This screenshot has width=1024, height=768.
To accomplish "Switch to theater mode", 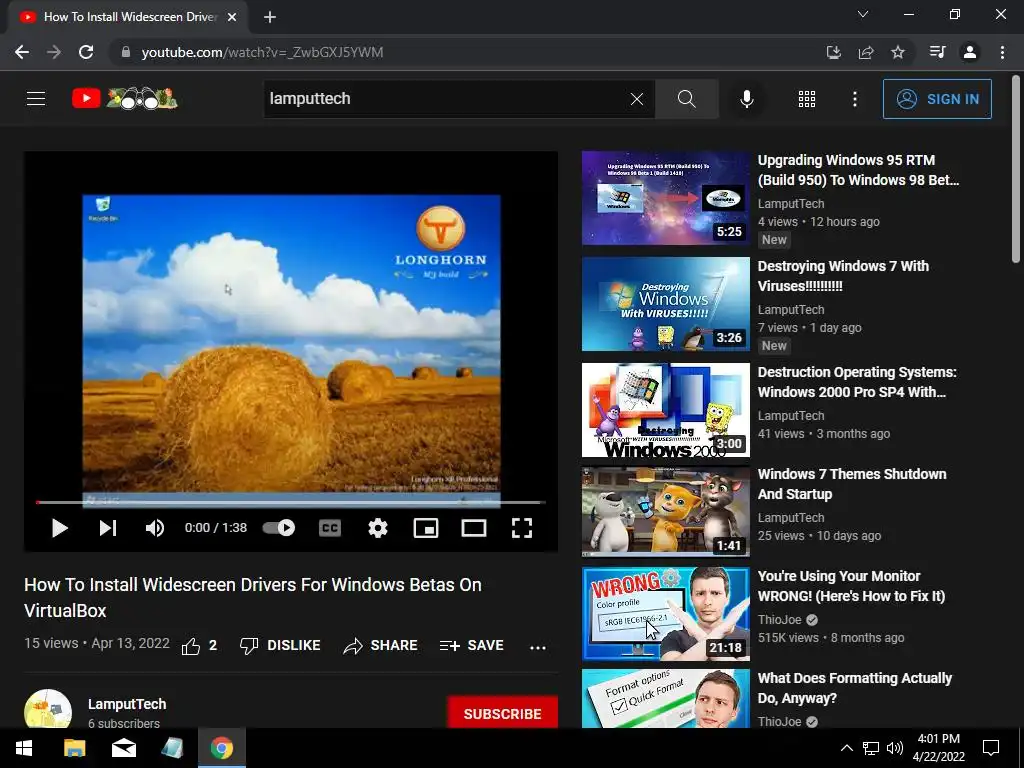I will (x=473, y=528).
